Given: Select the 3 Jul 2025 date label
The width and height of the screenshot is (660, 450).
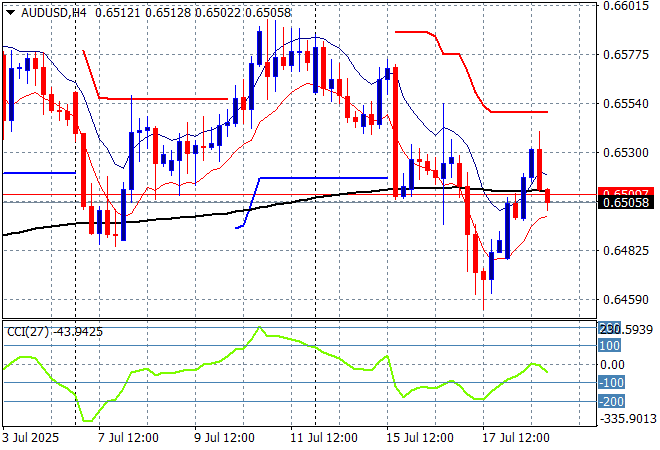Looking at the screenshot, I should (x=30, y=438).
